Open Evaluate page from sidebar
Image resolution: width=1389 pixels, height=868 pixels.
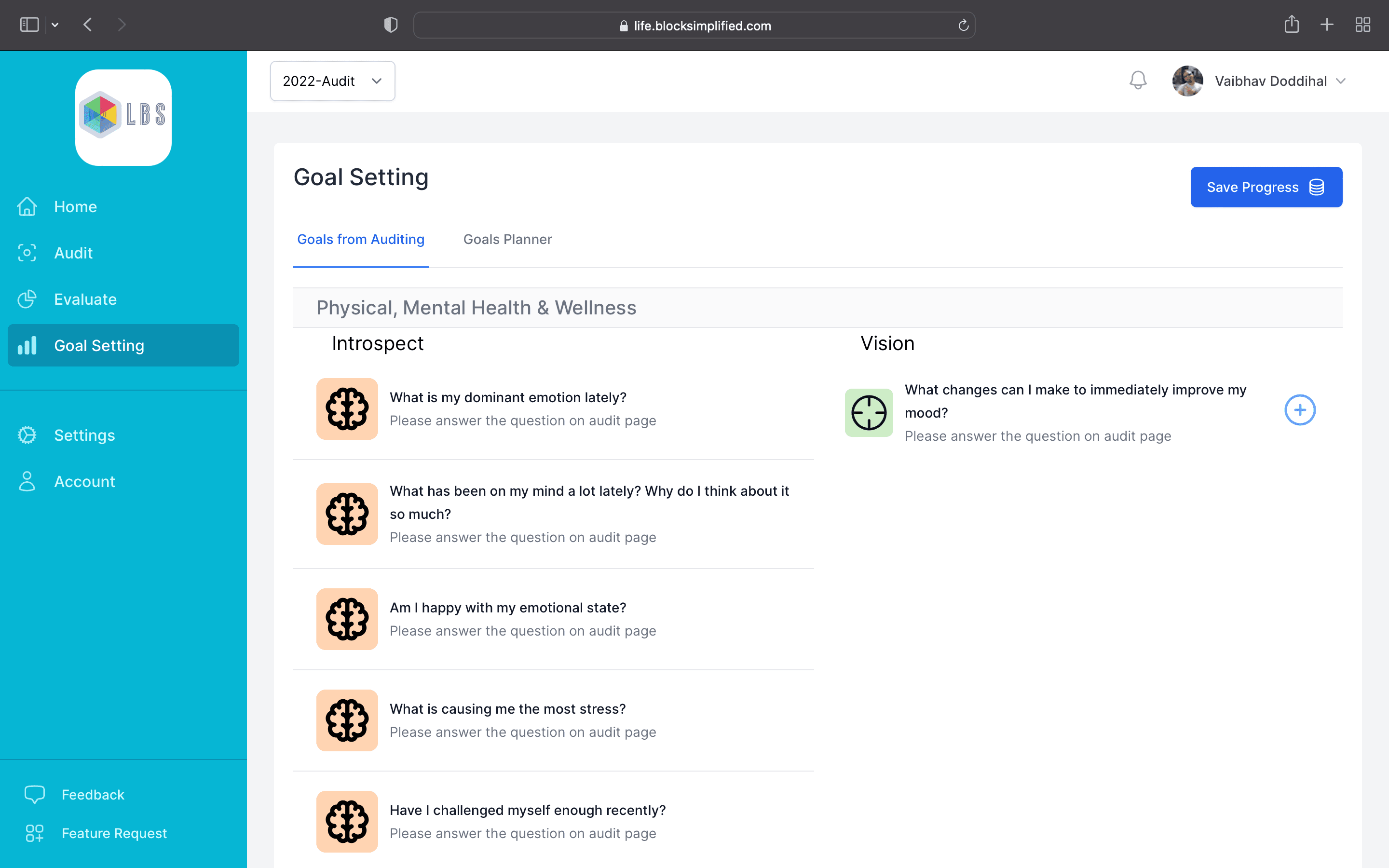click(x=123, y=299)
